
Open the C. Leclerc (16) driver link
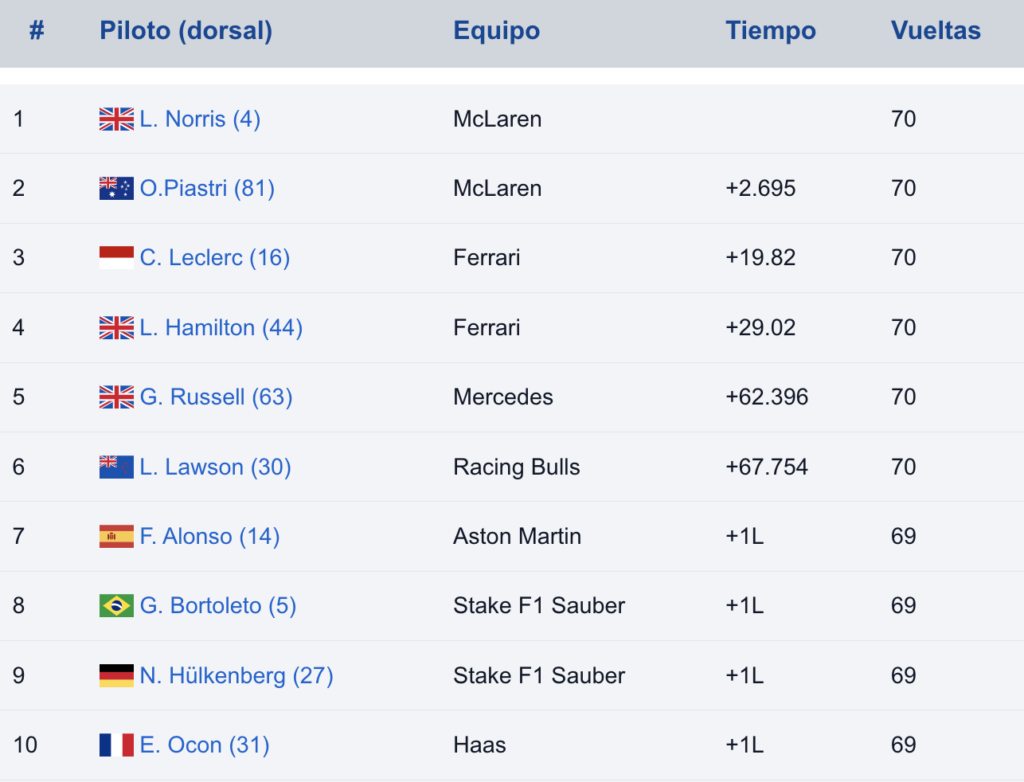(x=215, y=257)
